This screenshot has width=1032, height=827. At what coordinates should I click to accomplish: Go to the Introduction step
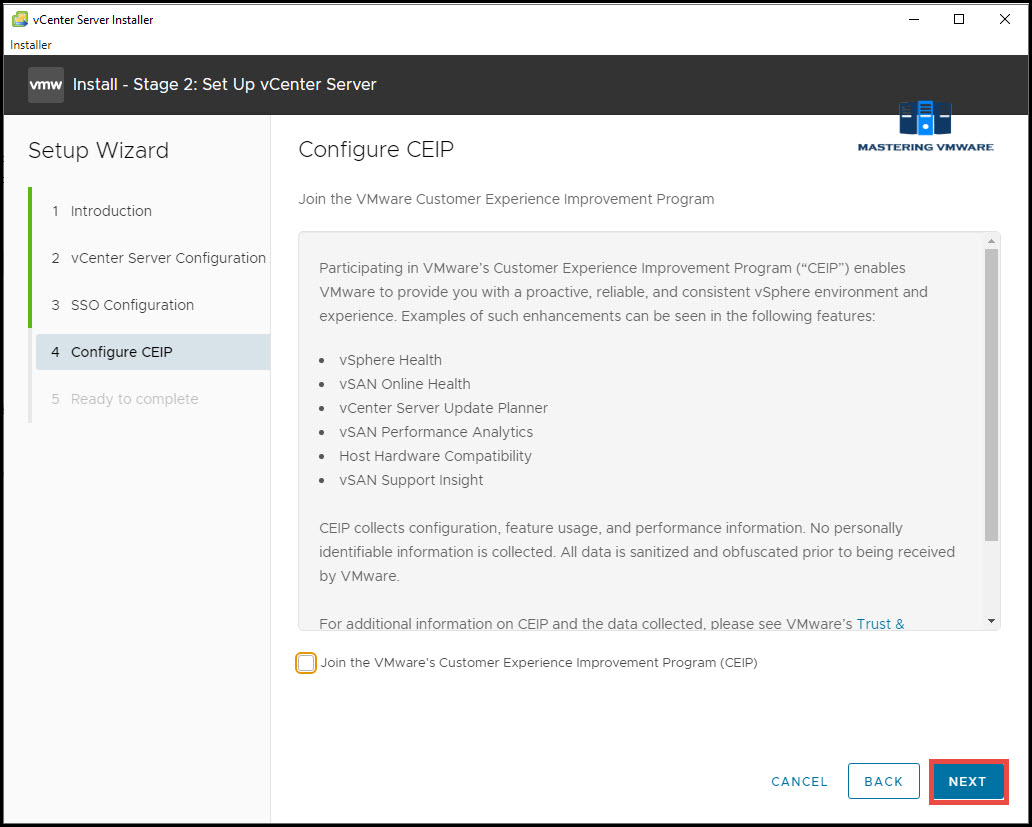point(111,211)
